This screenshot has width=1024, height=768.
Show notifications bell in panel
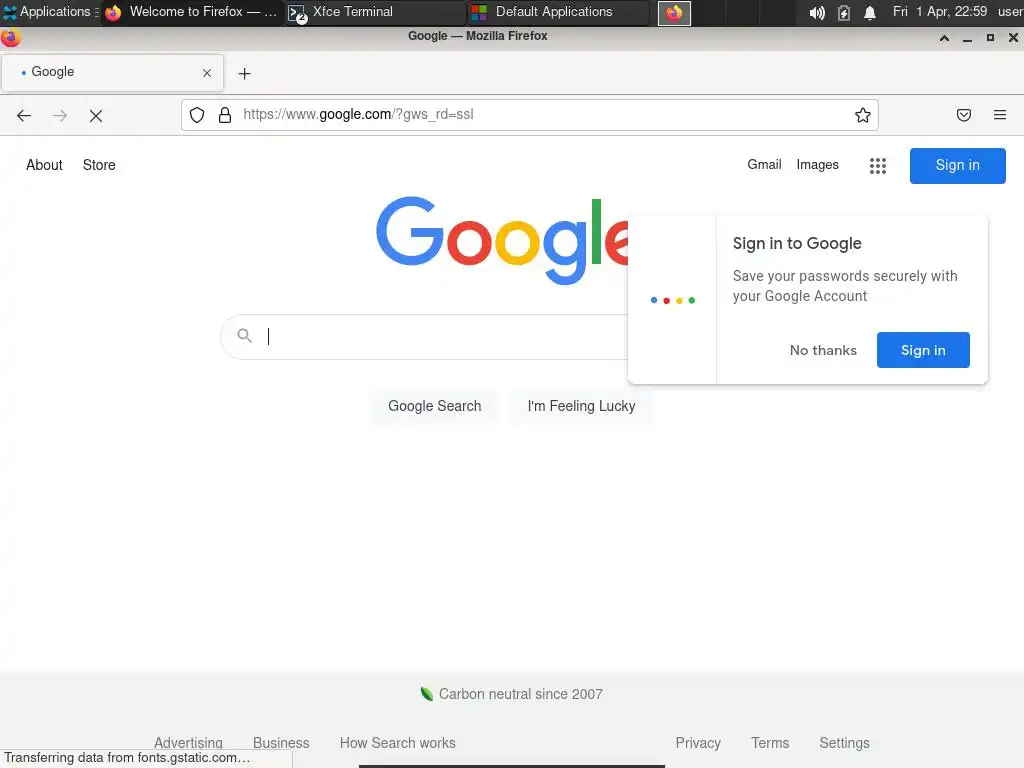(870, 12)
